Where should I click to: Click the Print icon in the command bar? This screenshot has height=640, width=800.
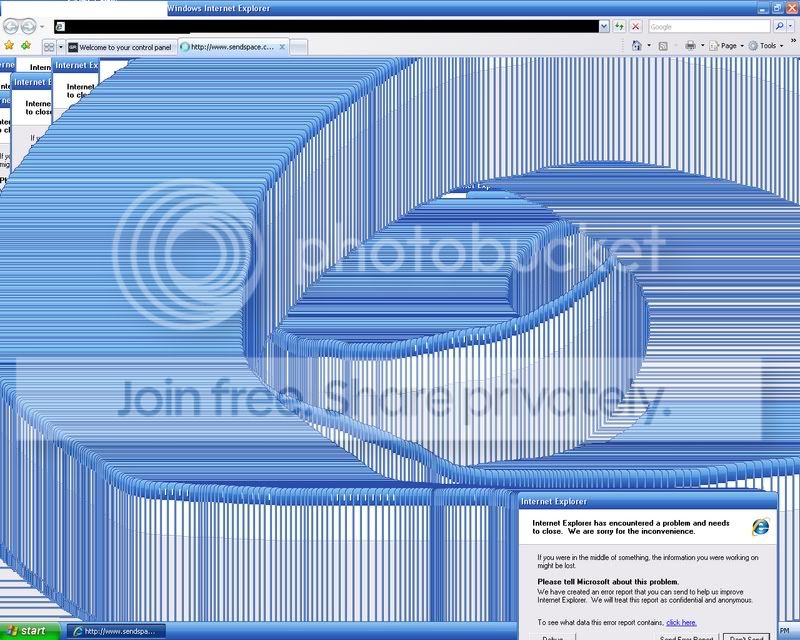click(690, 46)
